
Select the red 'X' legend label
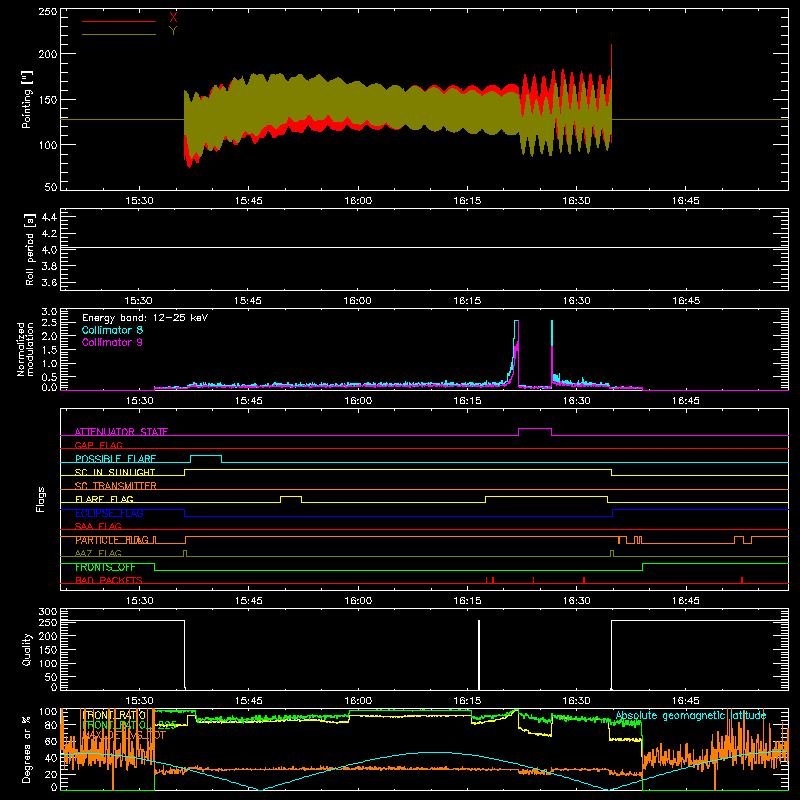pos(173,17)
